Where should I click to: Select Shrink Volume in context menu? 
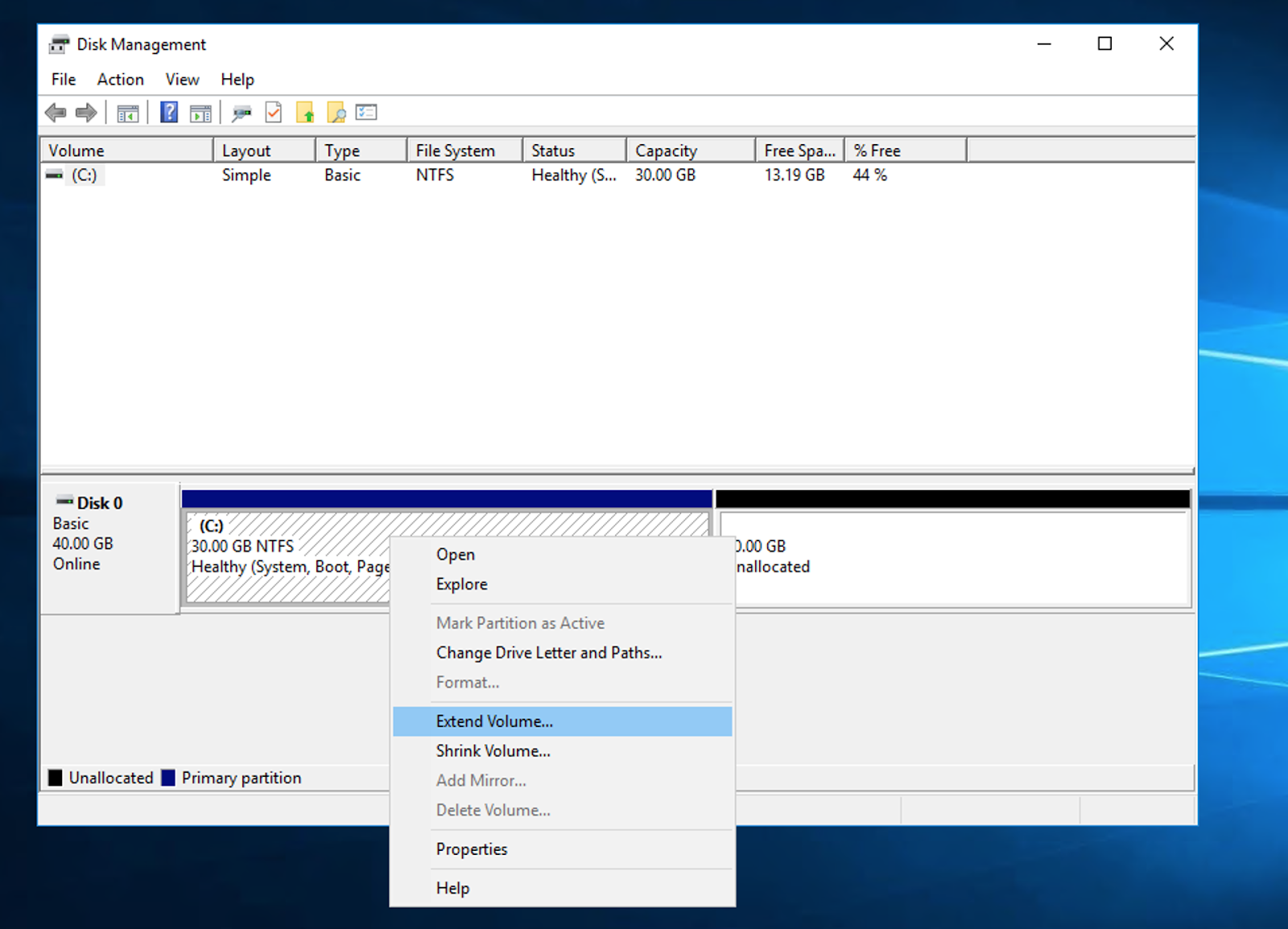(493, 751)
